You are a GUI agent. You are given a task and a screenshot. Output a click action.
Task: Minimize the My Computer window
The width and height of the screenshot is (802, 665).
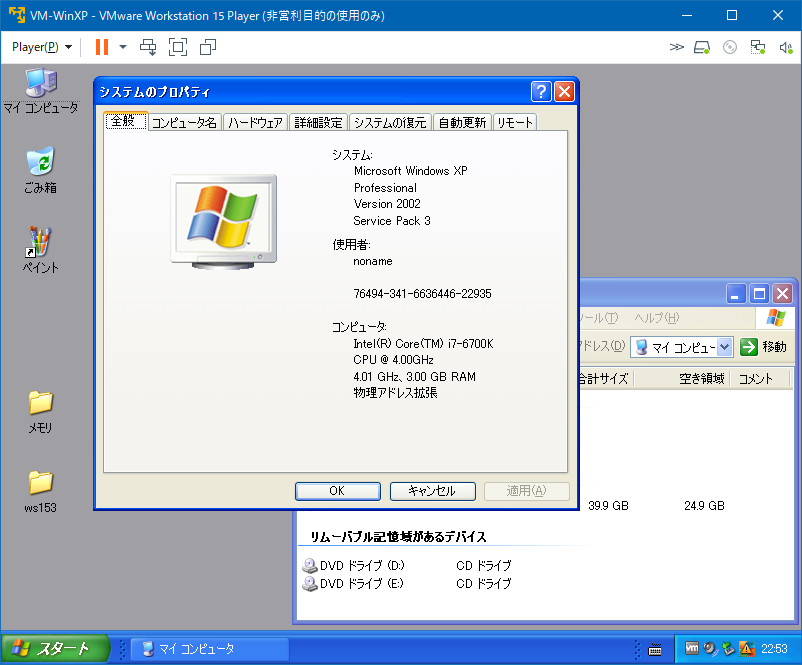click(x=736, y=294)
